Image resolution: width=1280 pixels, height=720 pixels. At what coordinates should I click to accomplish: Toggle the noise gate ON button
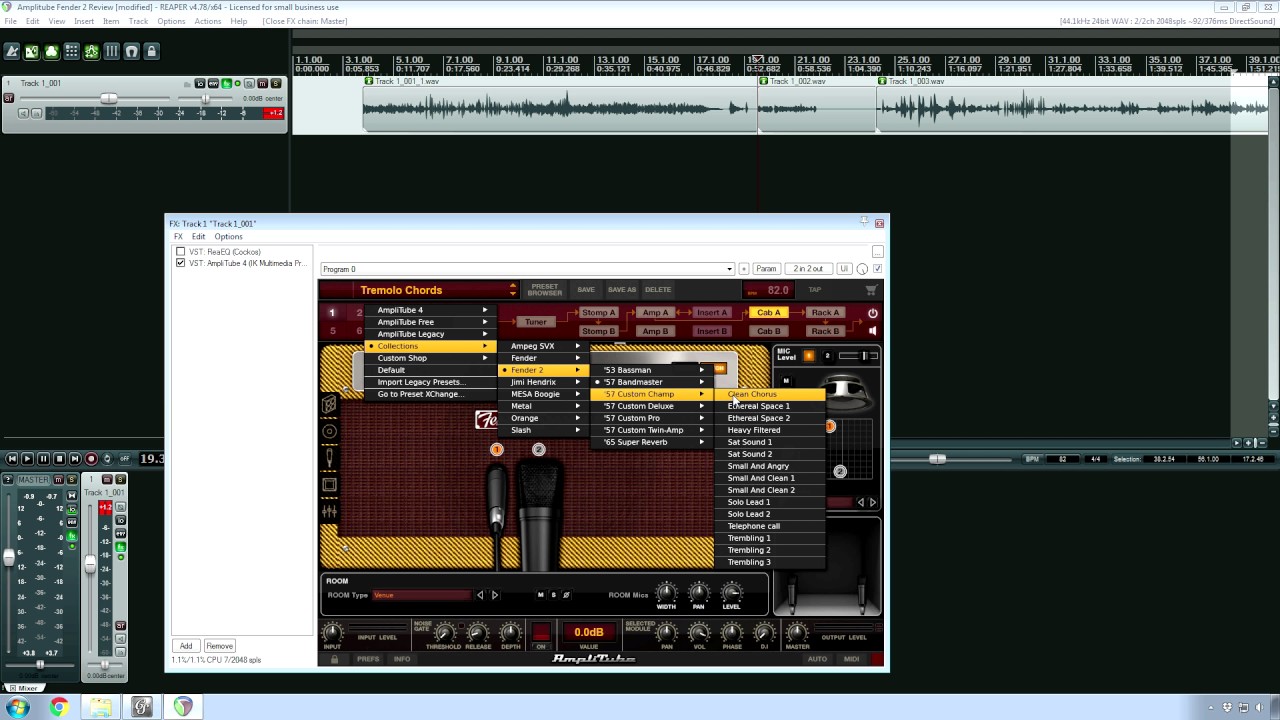[x=541, y=633]
